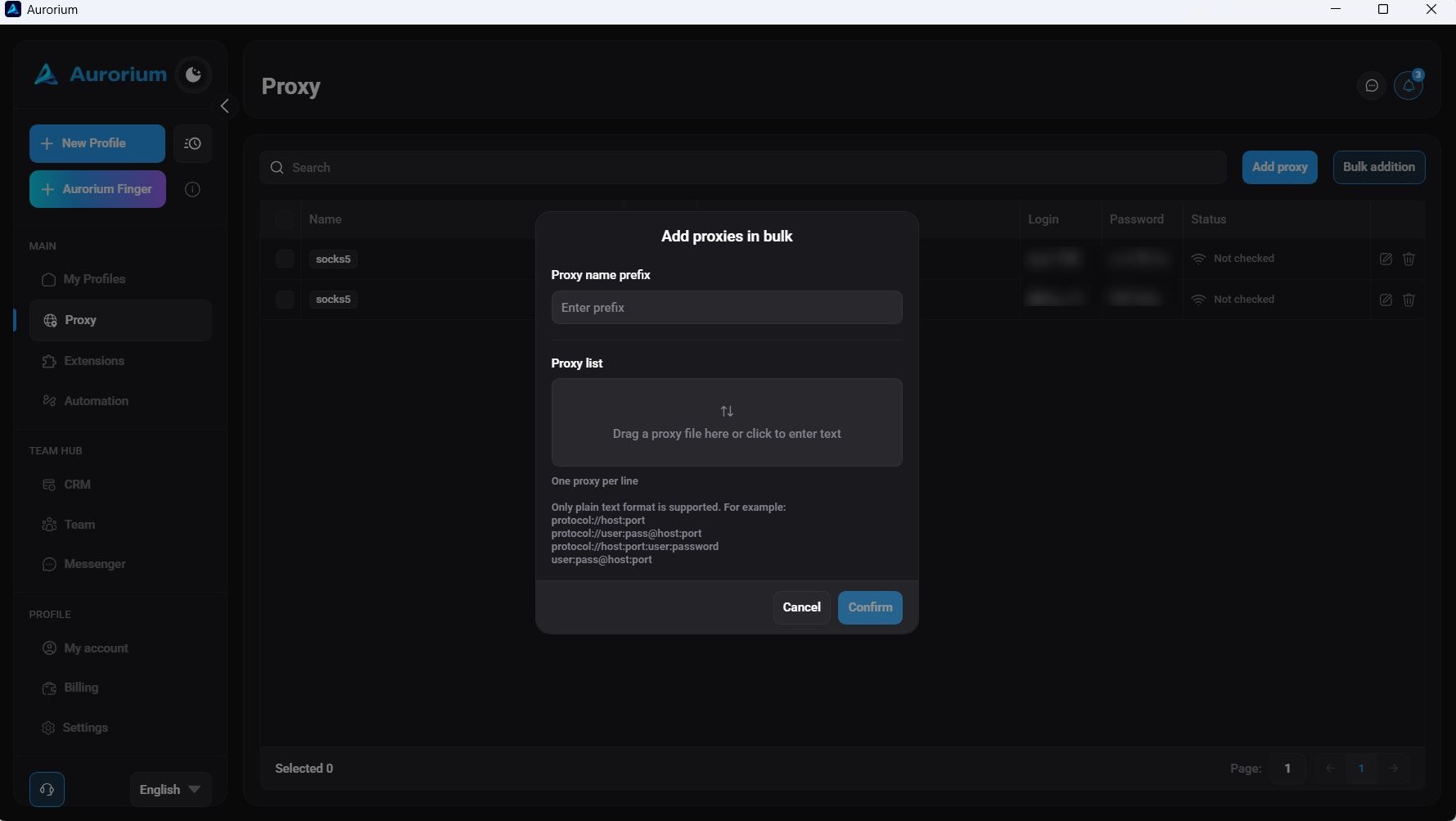Screen dimensions: 1456x821
Task: Open the history icon beside New Profile
Action: click(x=192, y=144)
